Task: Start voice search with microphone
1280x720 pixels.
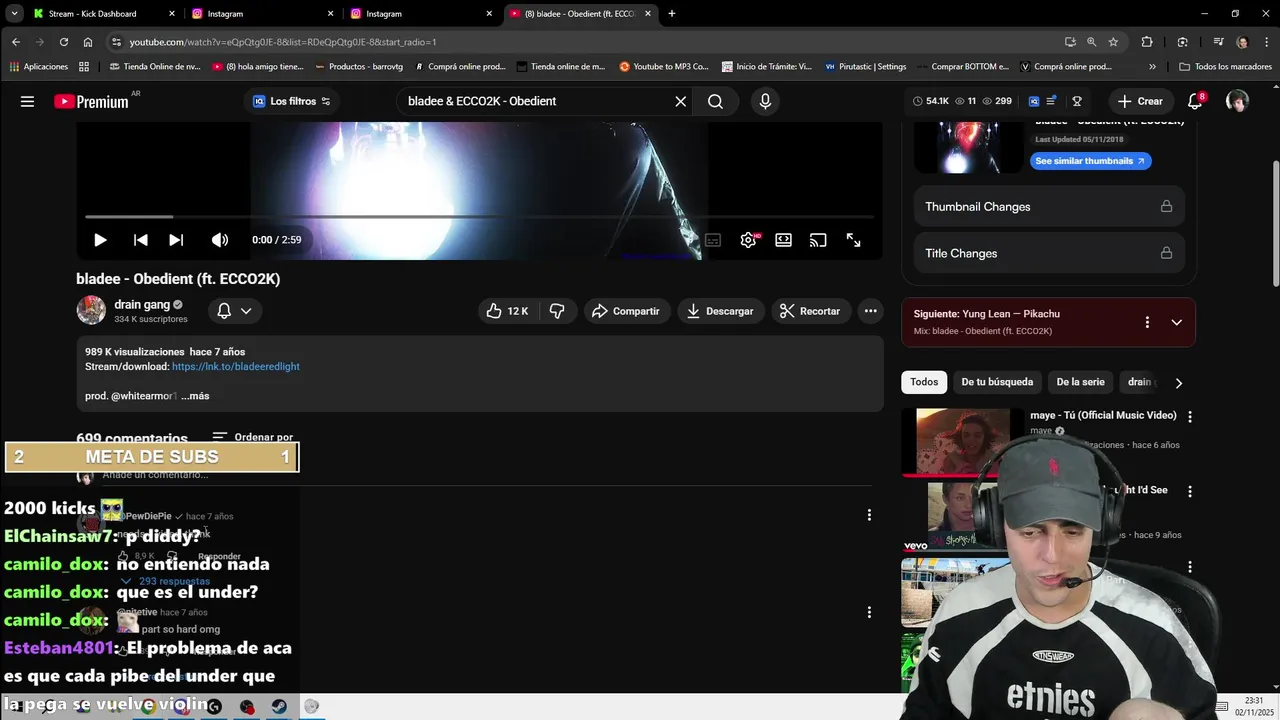Action: pos(765,101)
